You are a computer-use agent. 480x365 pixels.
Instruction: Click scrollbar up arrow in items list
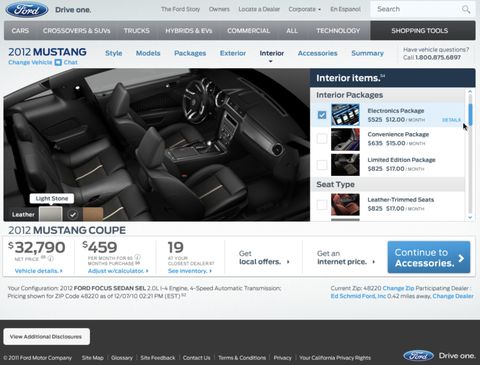click(x=470, y=91)
